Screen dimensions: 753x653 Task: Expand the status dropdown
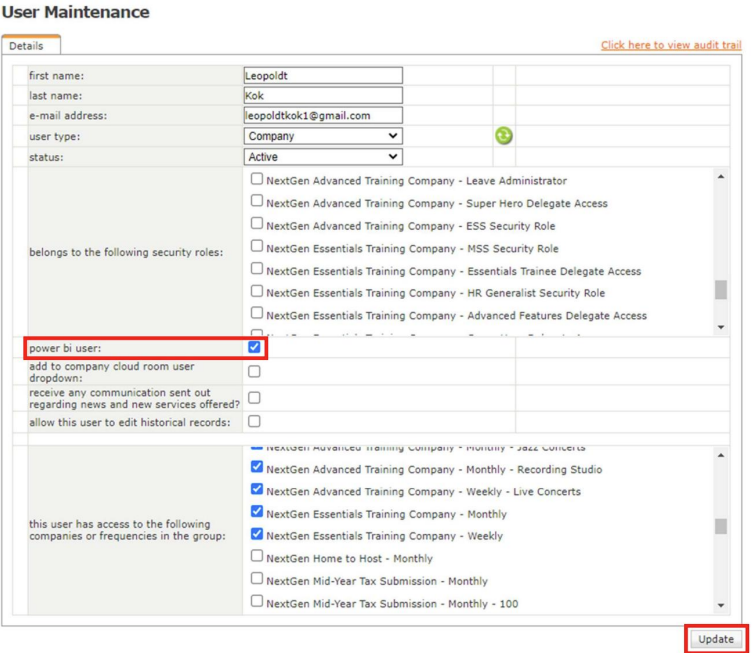coord(323,157)
